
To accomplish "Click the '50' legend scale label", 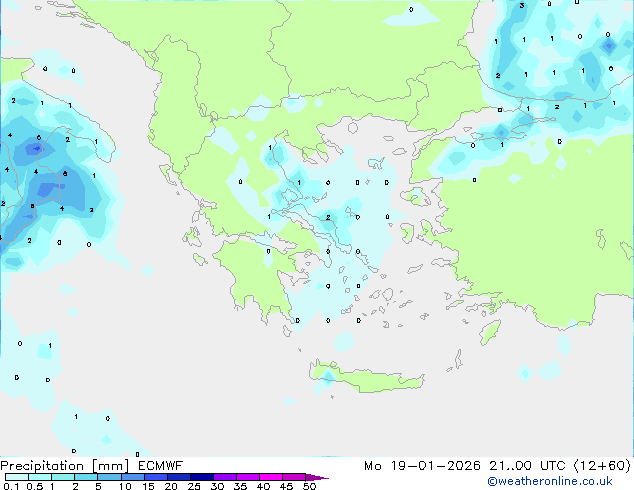I will pos(309,486).
